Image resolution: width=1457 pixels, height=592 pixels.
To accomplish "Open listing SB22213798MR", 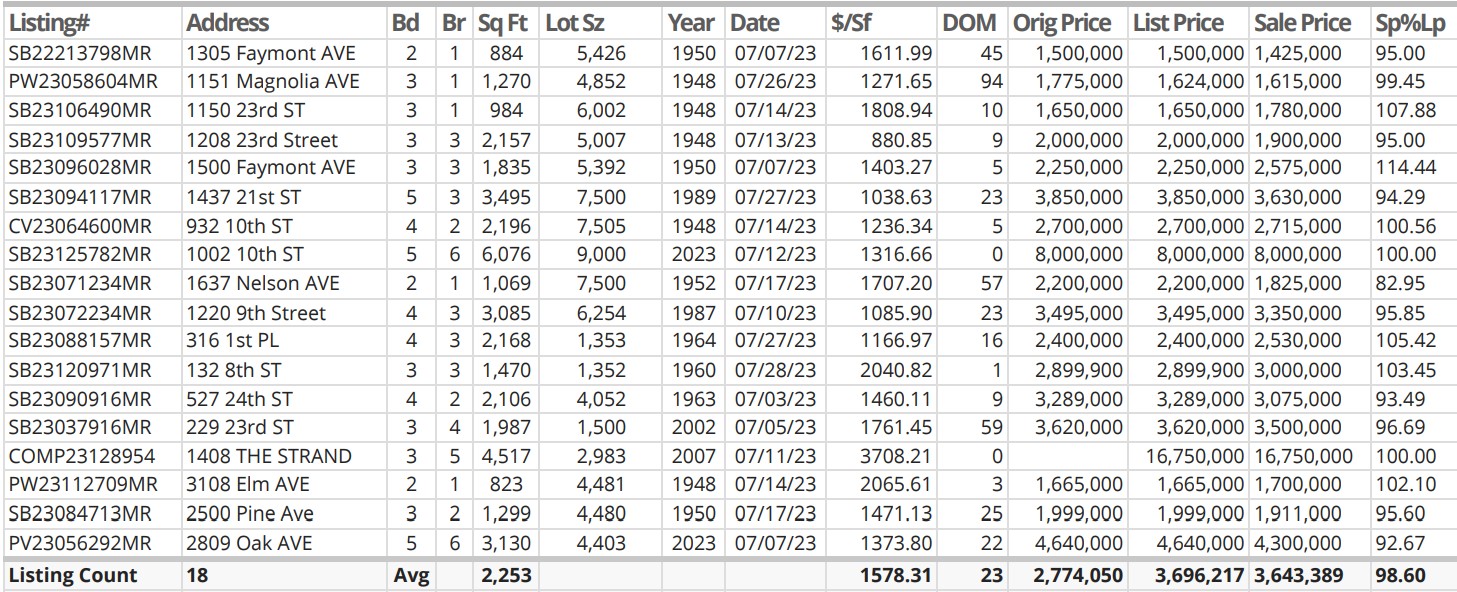I will tap(79, 53).
